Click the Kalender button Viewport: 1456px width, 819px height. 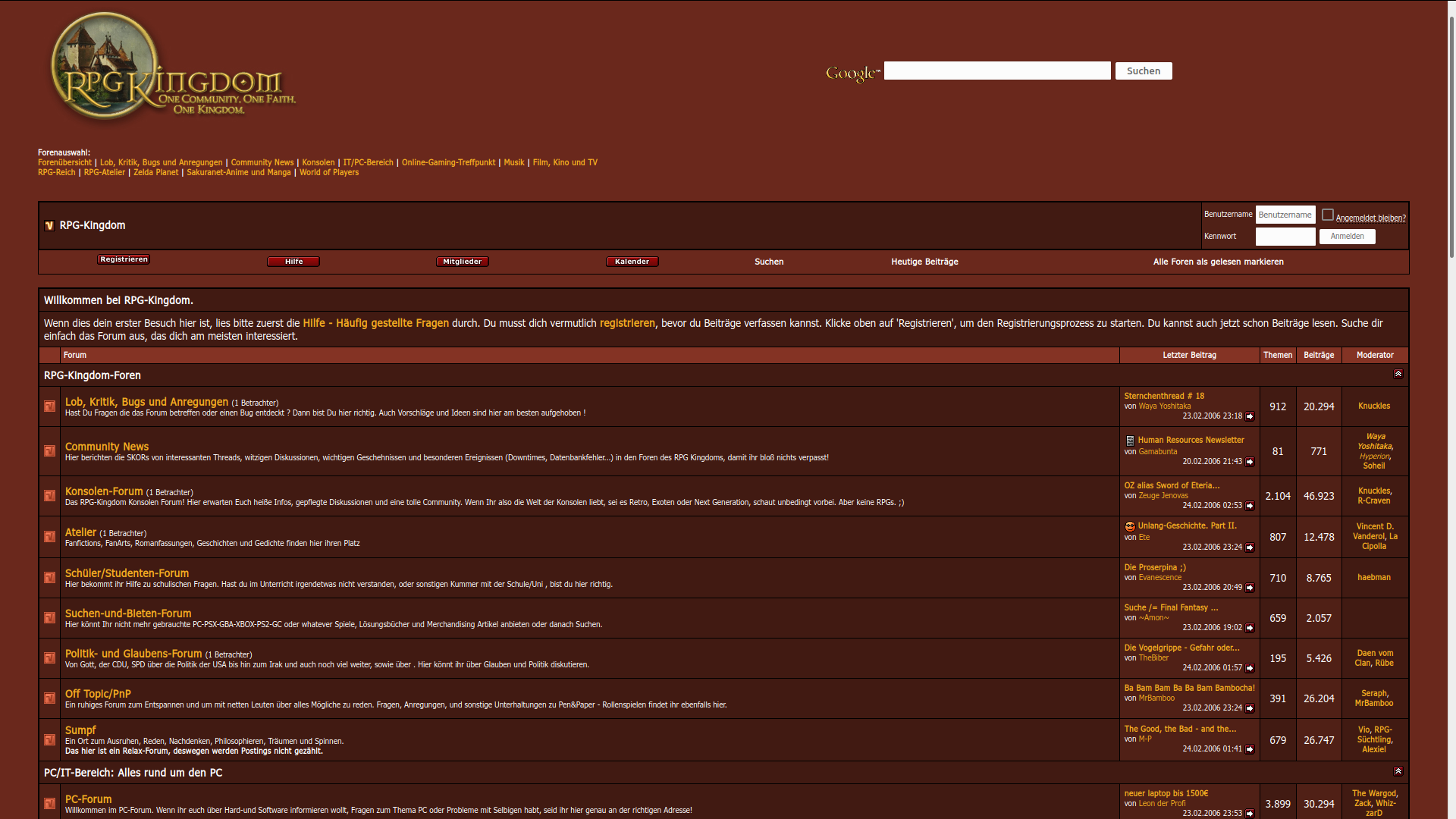632,262
